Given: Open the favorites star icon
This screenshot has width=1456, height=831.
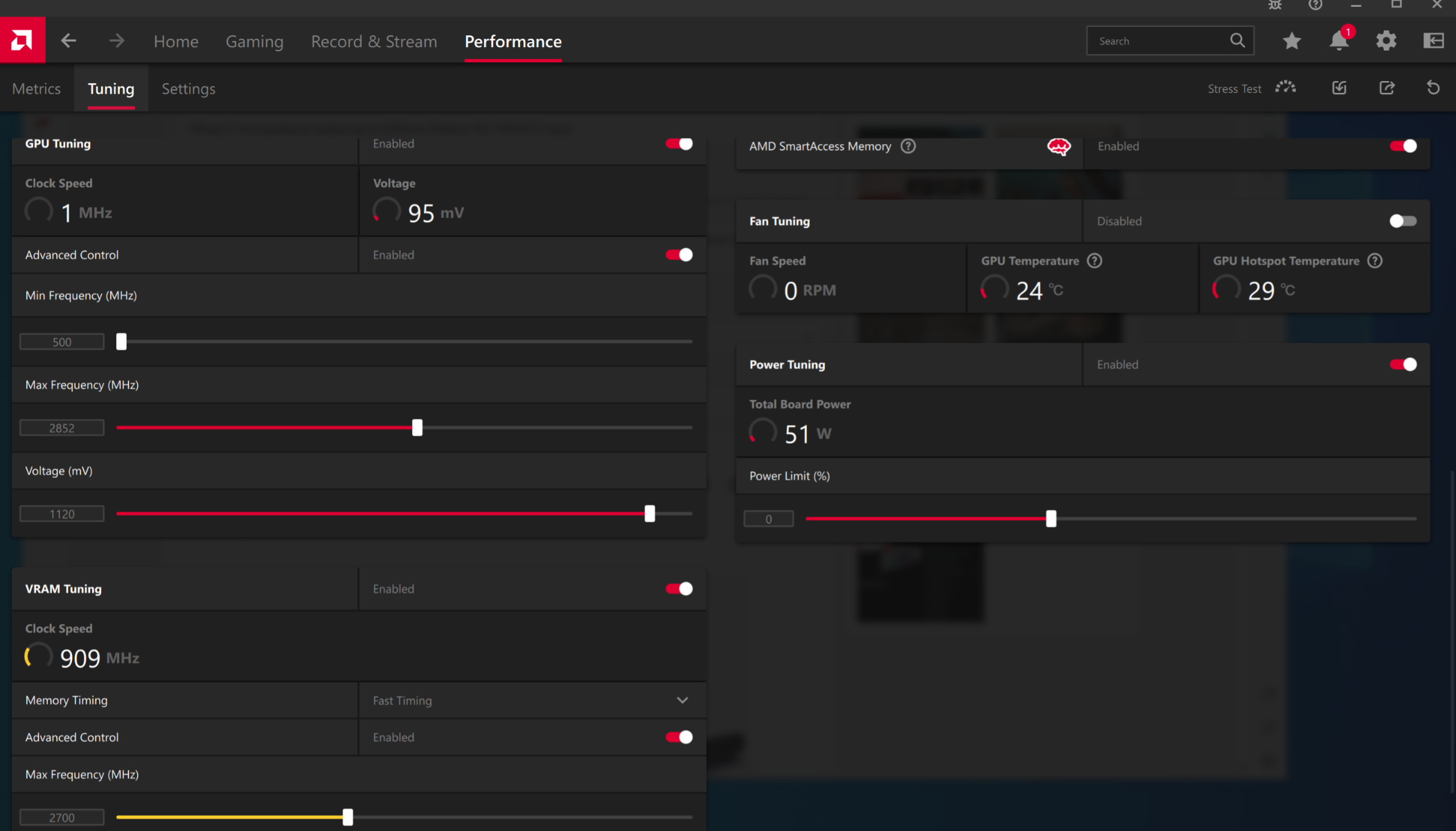Looking at the screenshot, I should 1291,41.
